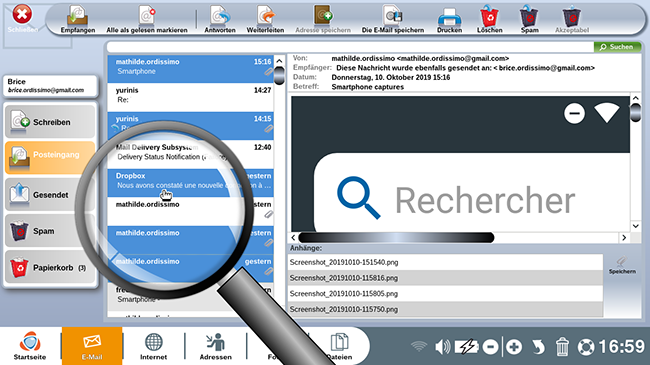
Task: Open the Internet tab in bottom bar
Action: click(x=153, y=346)
